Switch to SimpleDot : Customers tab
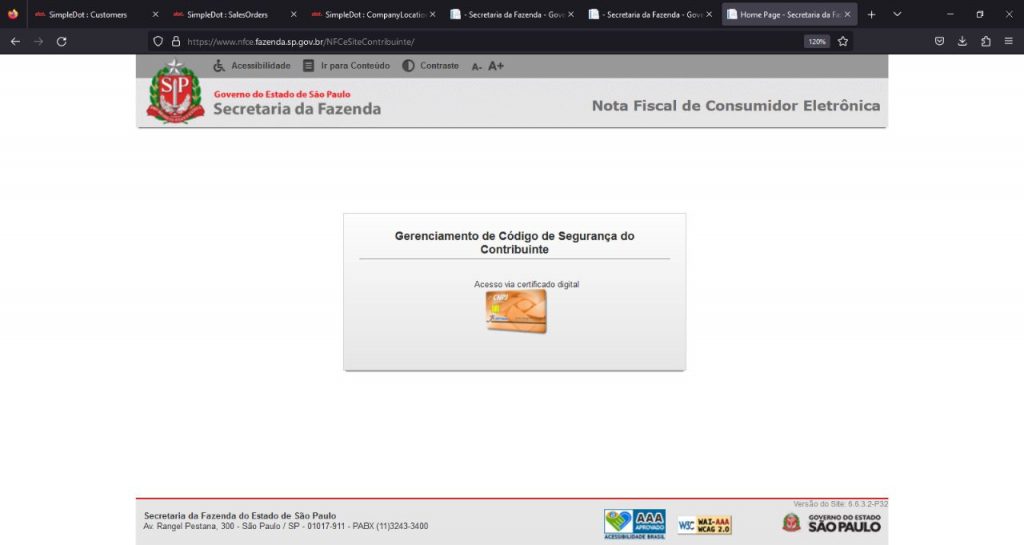Screen dimensions: 1024x545 click(x=88, y=15)
